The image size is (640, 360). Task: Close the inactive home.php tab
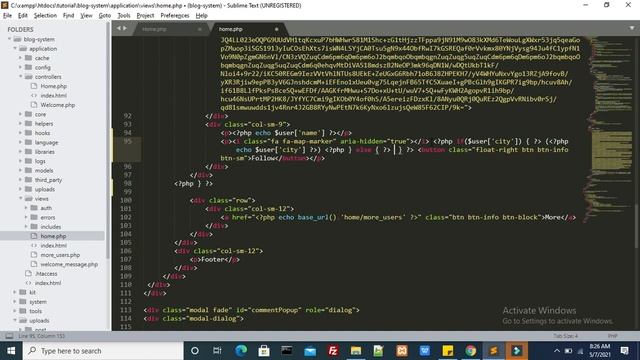click(x=200, y=29)
